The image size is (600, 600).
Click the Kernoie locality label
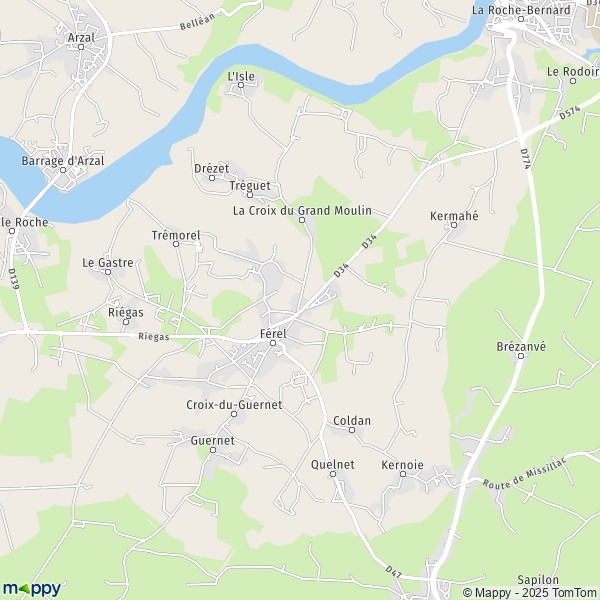[x=402, y=465]
